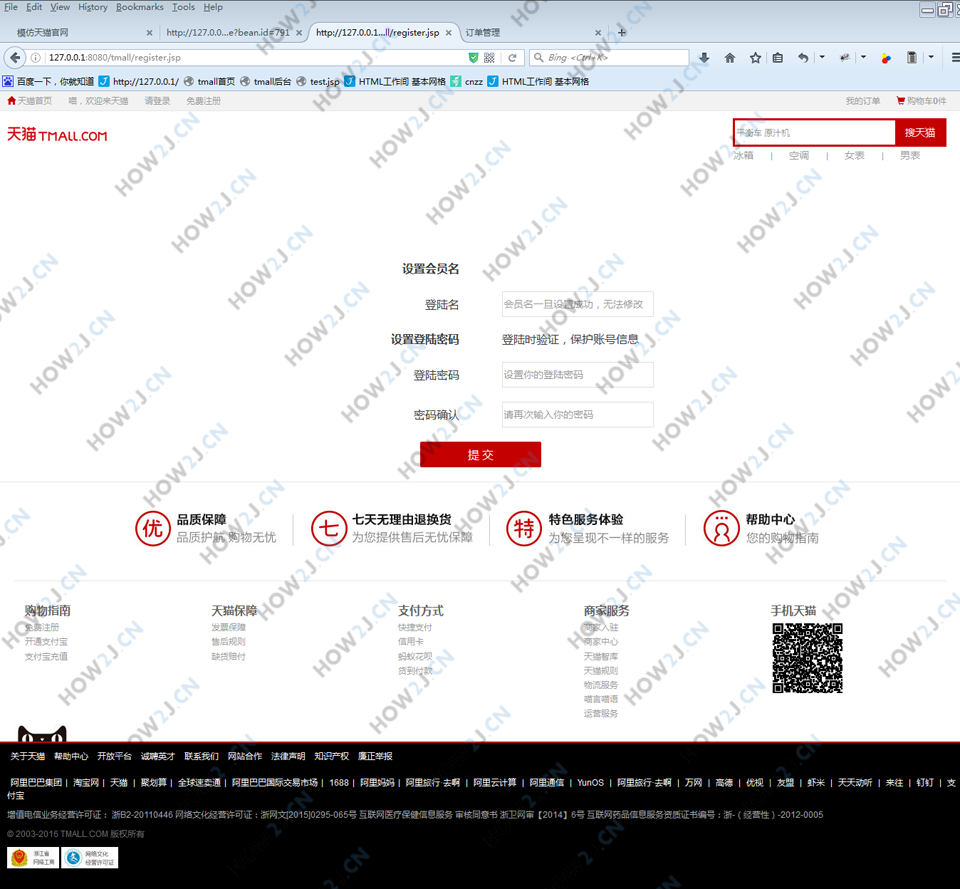Viewport: 960px width, 889px height.
Task: Close the 订单管理 tab
Action: [598, 33]
